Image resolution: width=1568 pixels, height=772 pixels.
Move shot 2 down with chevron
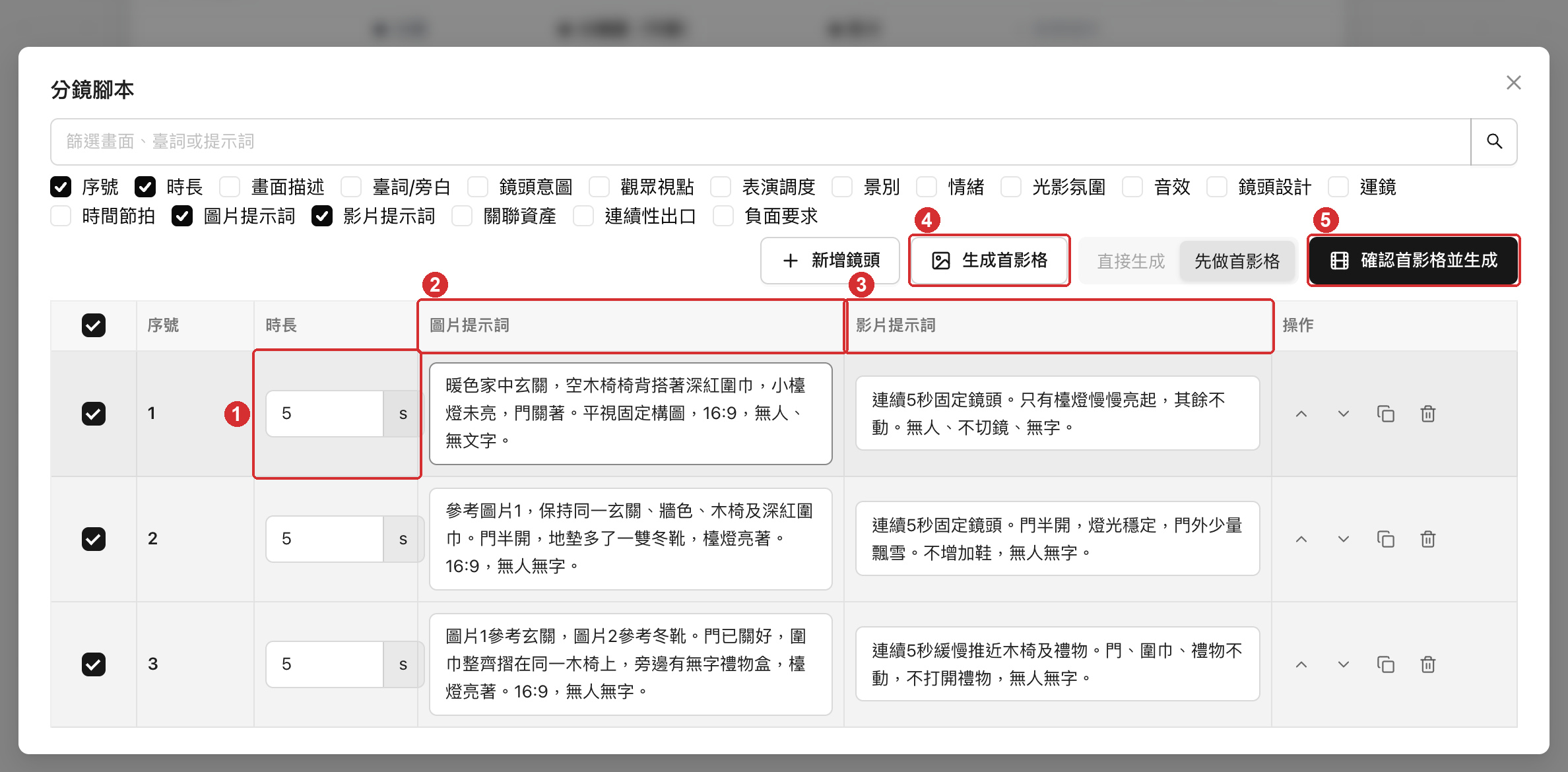point(1344,539)
